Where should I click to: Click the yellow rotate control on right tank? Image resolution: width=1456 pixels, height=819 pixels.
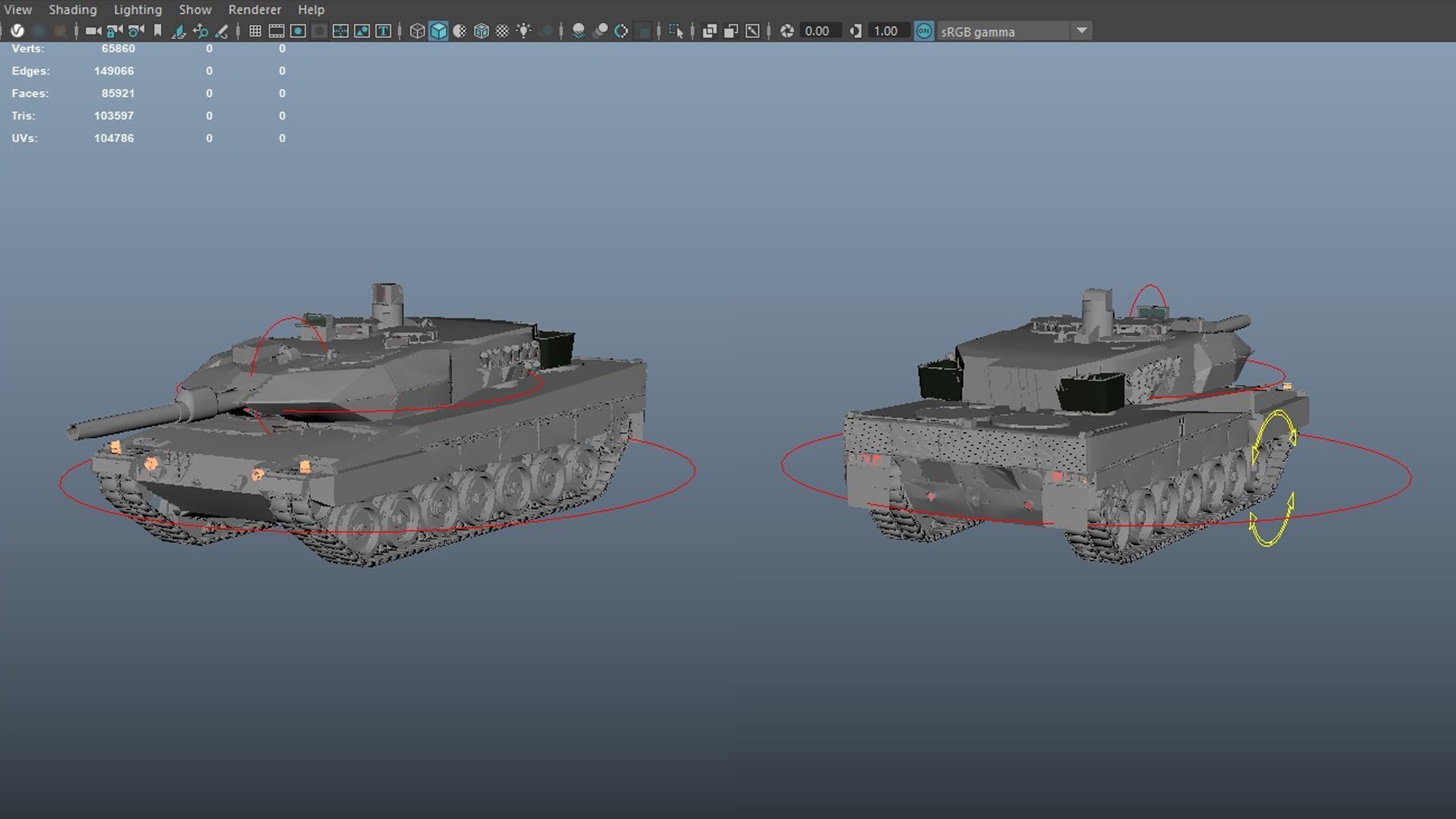click(1272, 478)
